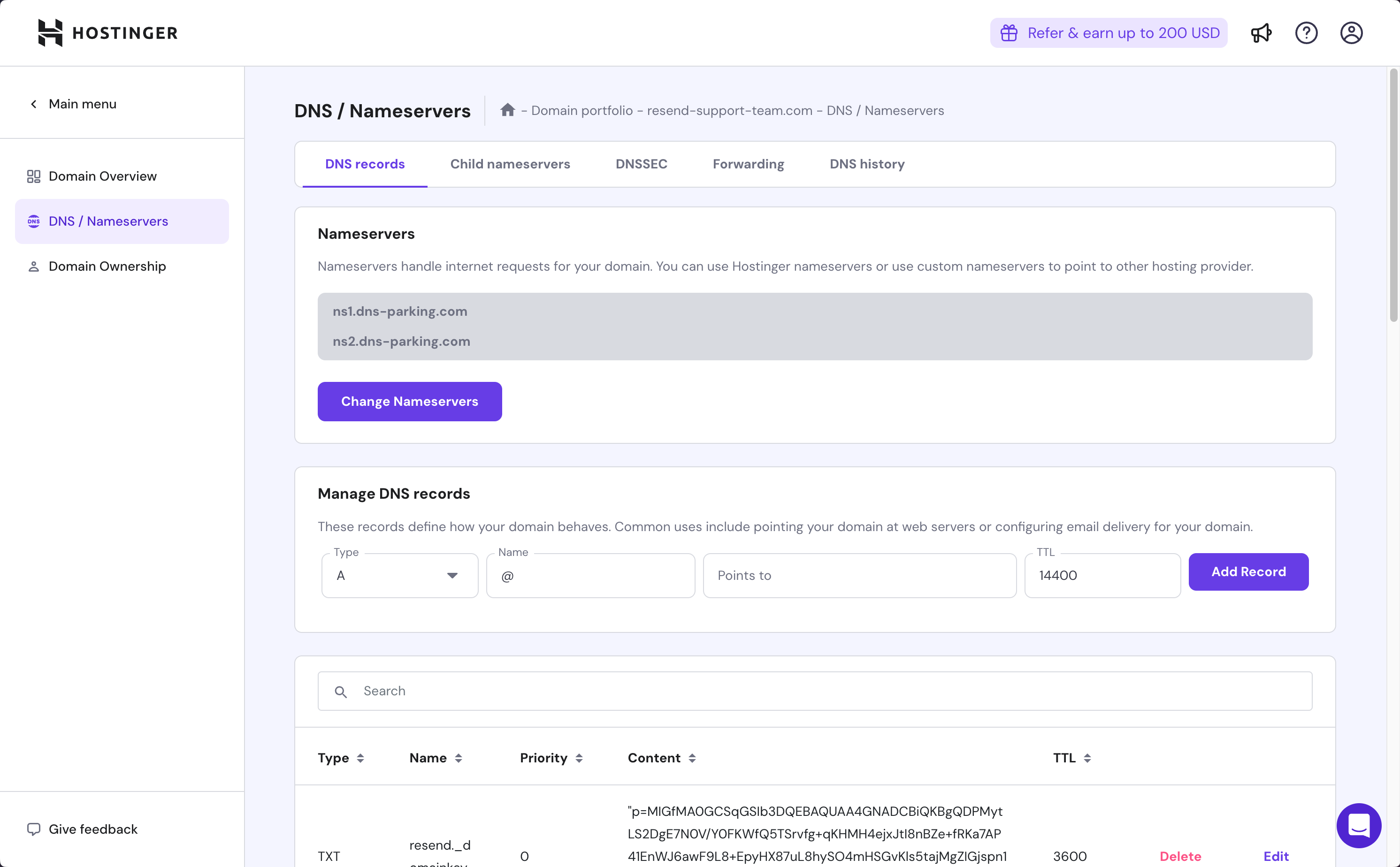Viewport: 1400px width, 867px height.
Task: Open Domain Ownership in sidebar
Action: 122,266
